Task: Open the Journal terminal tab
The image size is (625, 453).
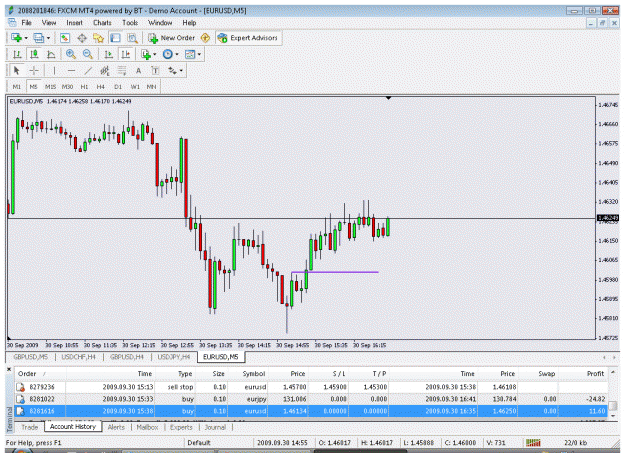Action: pyautogui.click(x=215, y=427)
